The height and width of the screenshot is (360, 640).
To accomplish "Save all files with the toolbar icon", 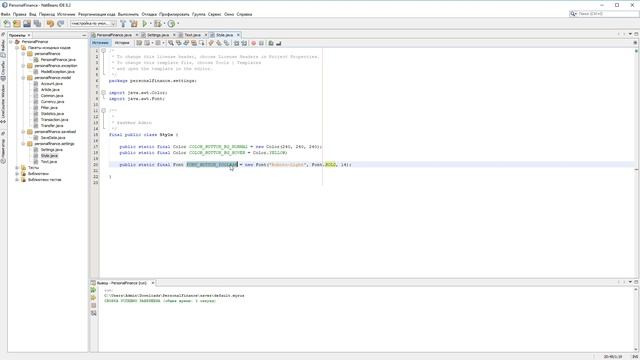I will click(38, 24).
